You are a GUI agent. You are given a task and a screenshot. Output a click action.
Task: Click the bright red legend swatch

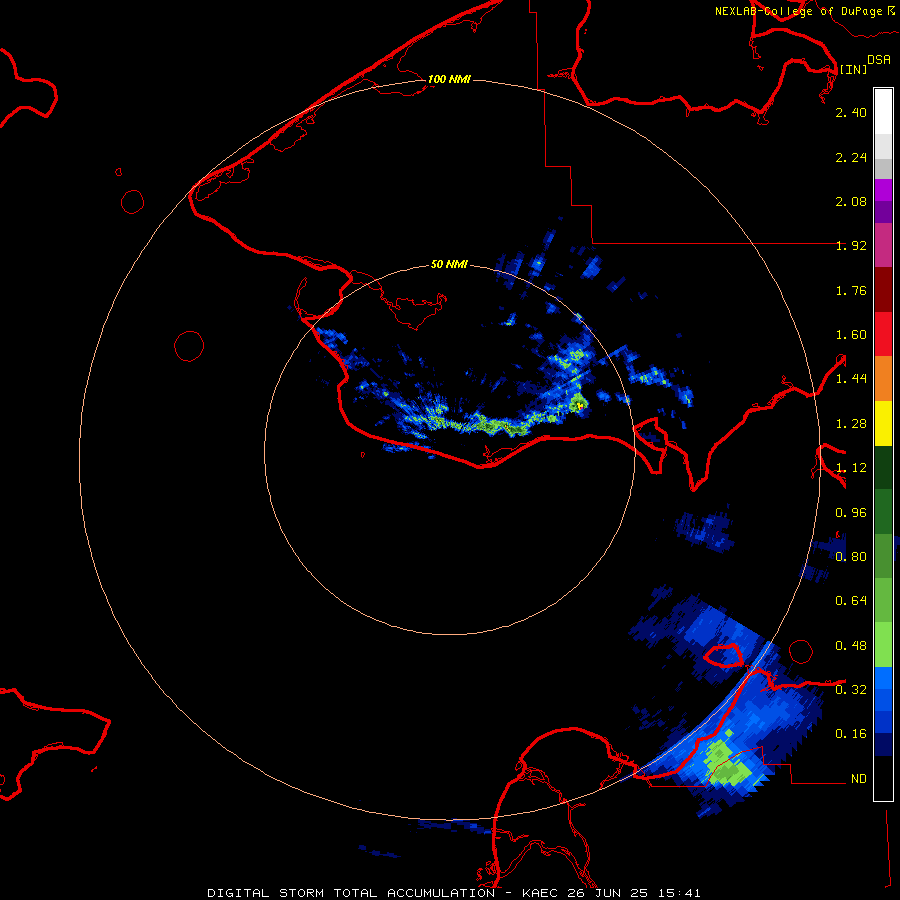(883, 334)
